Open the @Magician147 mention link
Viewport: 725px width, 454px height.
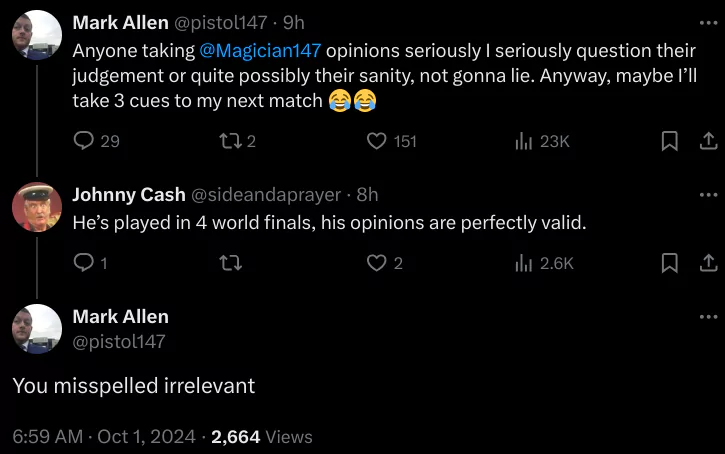coord(260,50)
